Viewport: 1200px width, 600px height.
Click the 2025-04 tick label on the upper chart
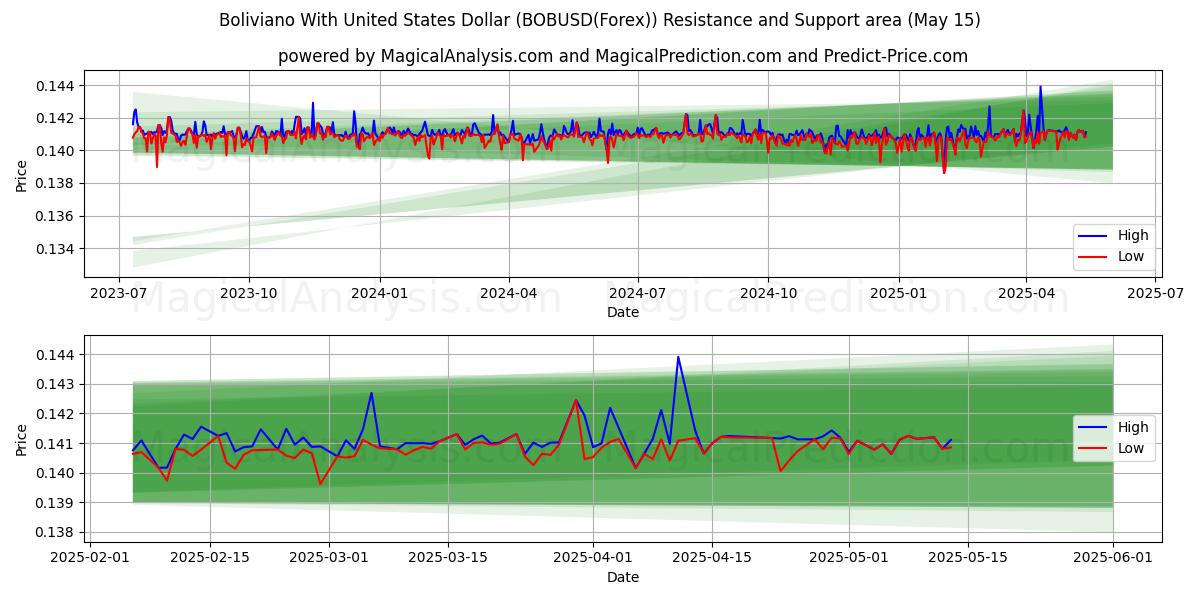coord(1026,294)
